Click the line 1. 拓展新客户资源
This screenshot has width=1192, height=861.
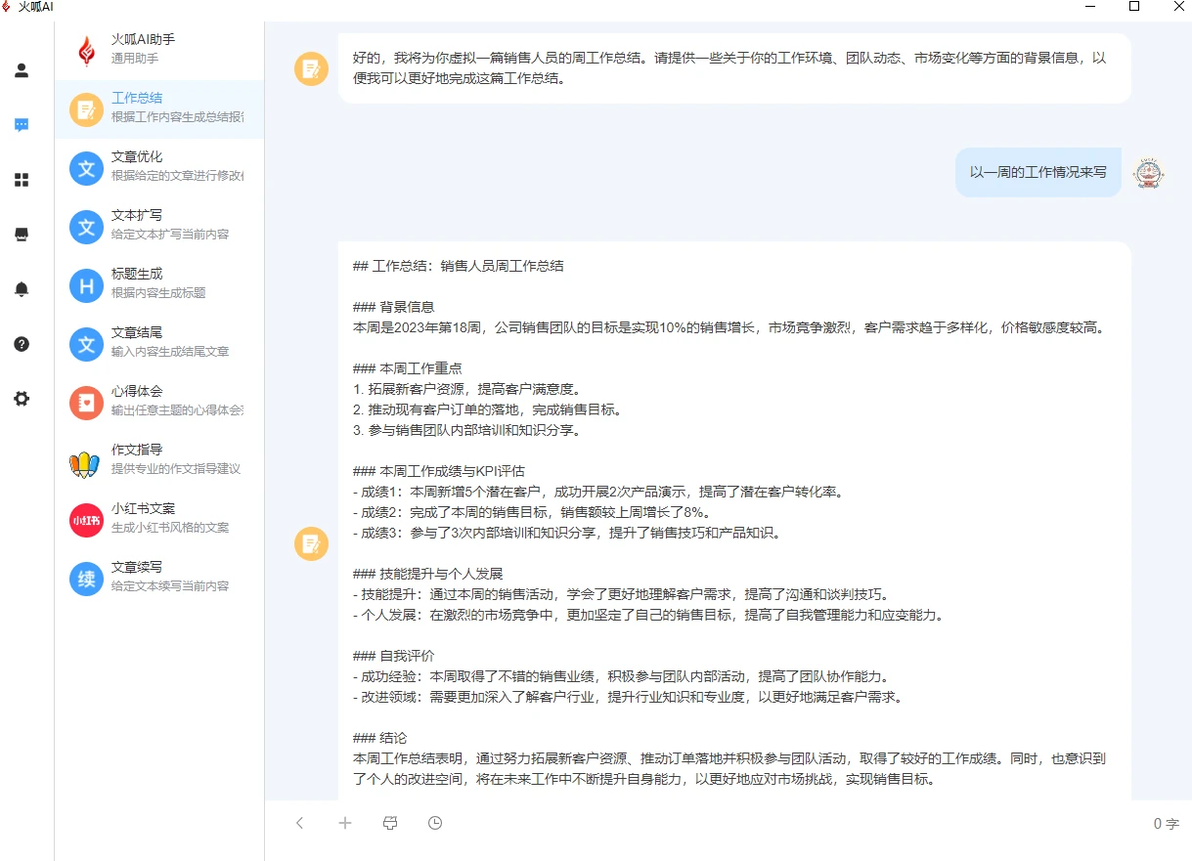click(x=468, y=389)
